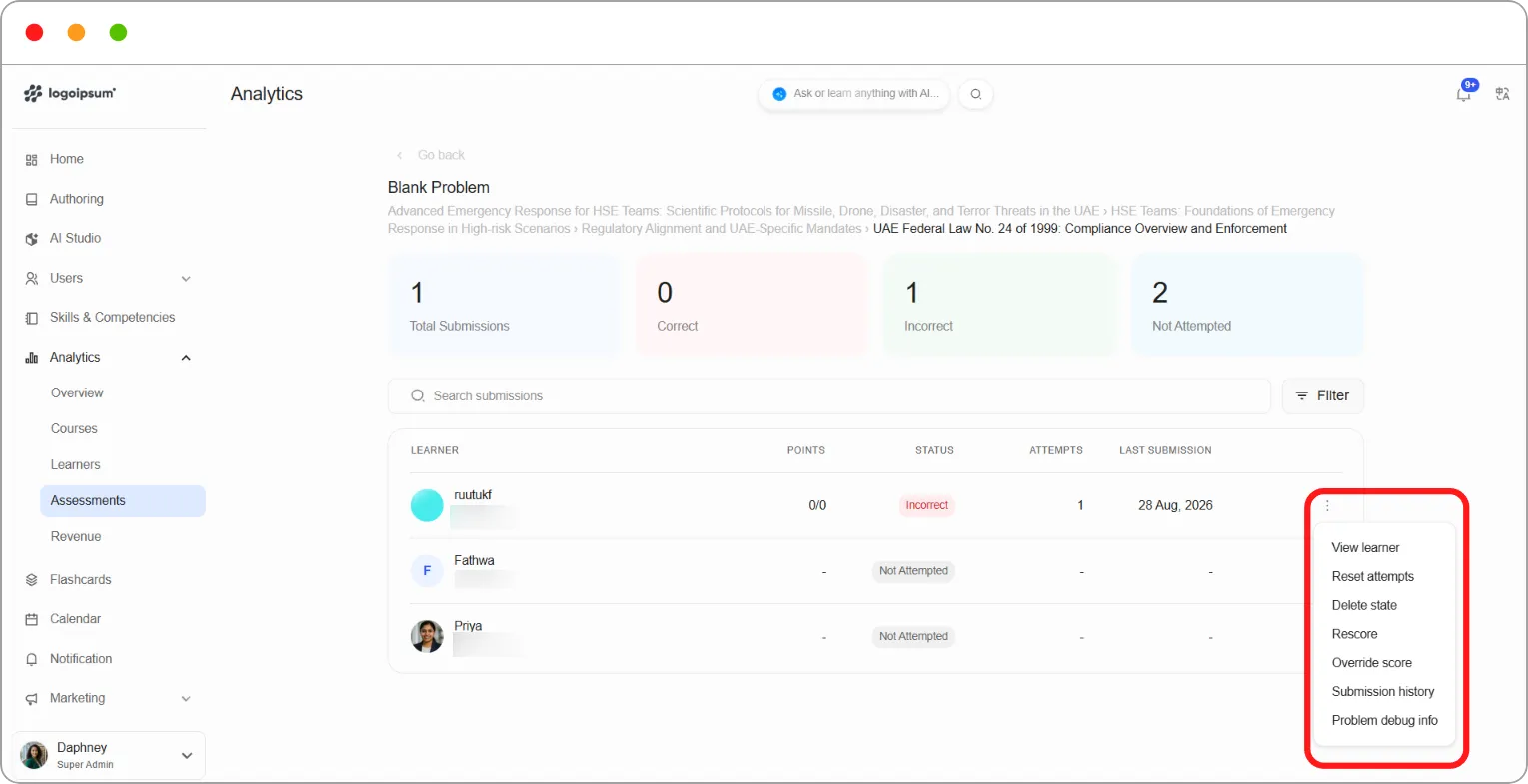The width and height of the screenshot is (1528, 784).
Task: Open Revenue under Analytics
Action: [x=76, y=537]
